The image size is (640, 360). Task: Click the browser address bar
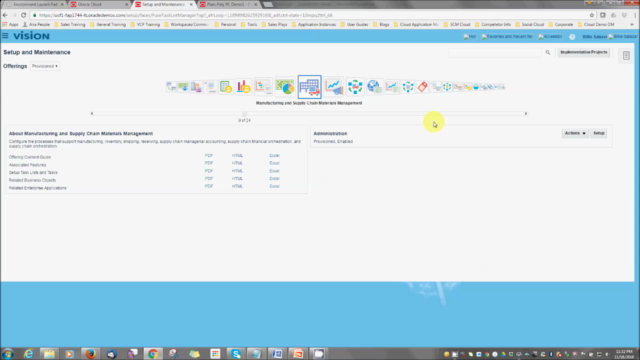[310, 15]
